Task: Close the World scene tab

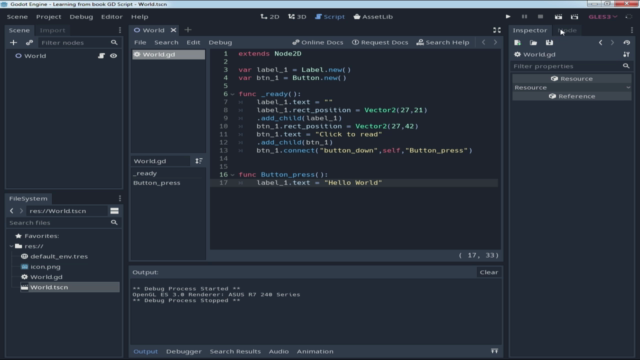Action: pyautogui.click(x=173, y=30)
